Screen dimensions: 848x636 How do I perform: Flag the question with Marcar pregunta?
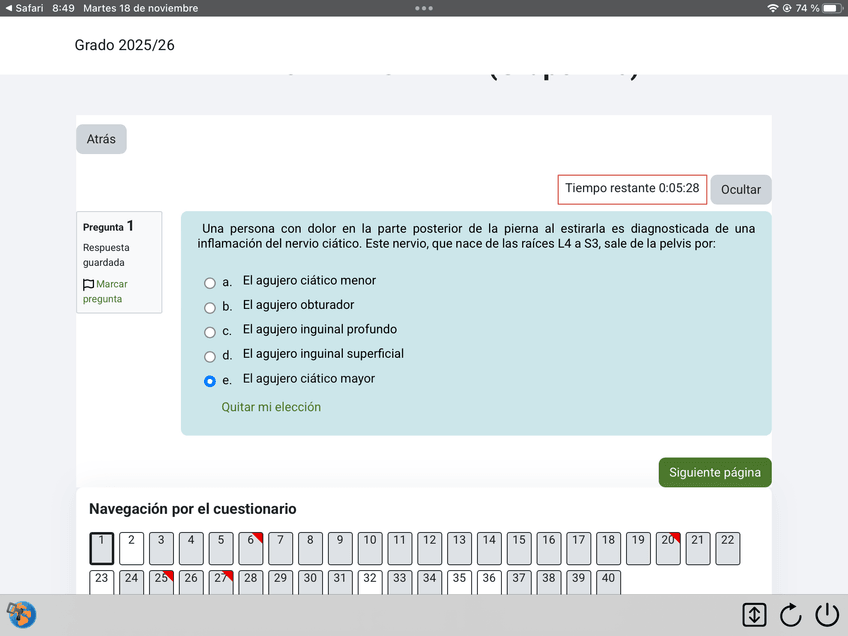pyautogui.click(x=105, y=291)
